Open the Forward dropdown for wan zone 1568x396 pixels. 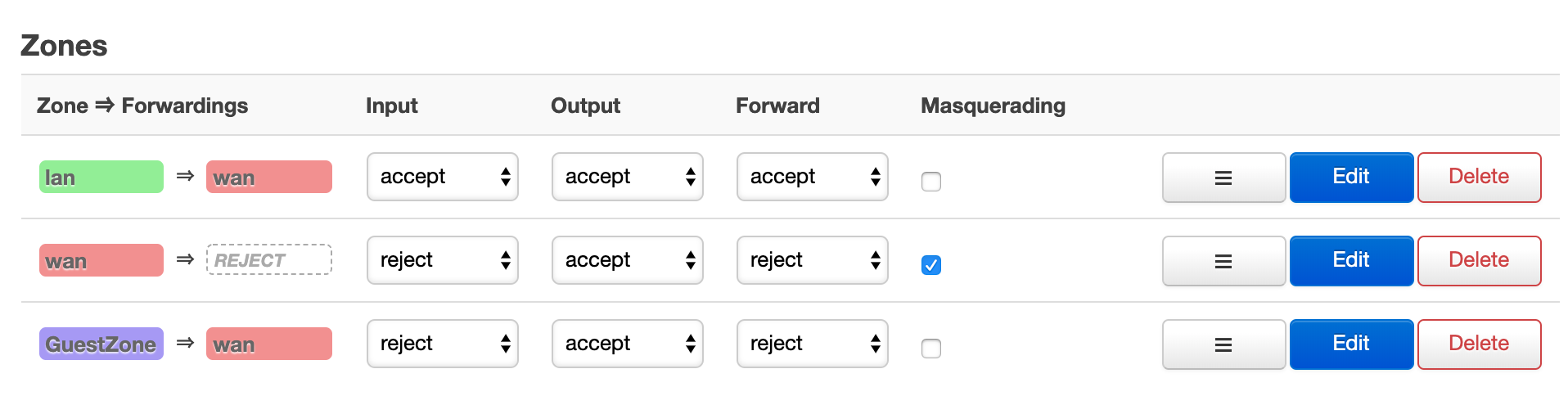tap(813, 260)
